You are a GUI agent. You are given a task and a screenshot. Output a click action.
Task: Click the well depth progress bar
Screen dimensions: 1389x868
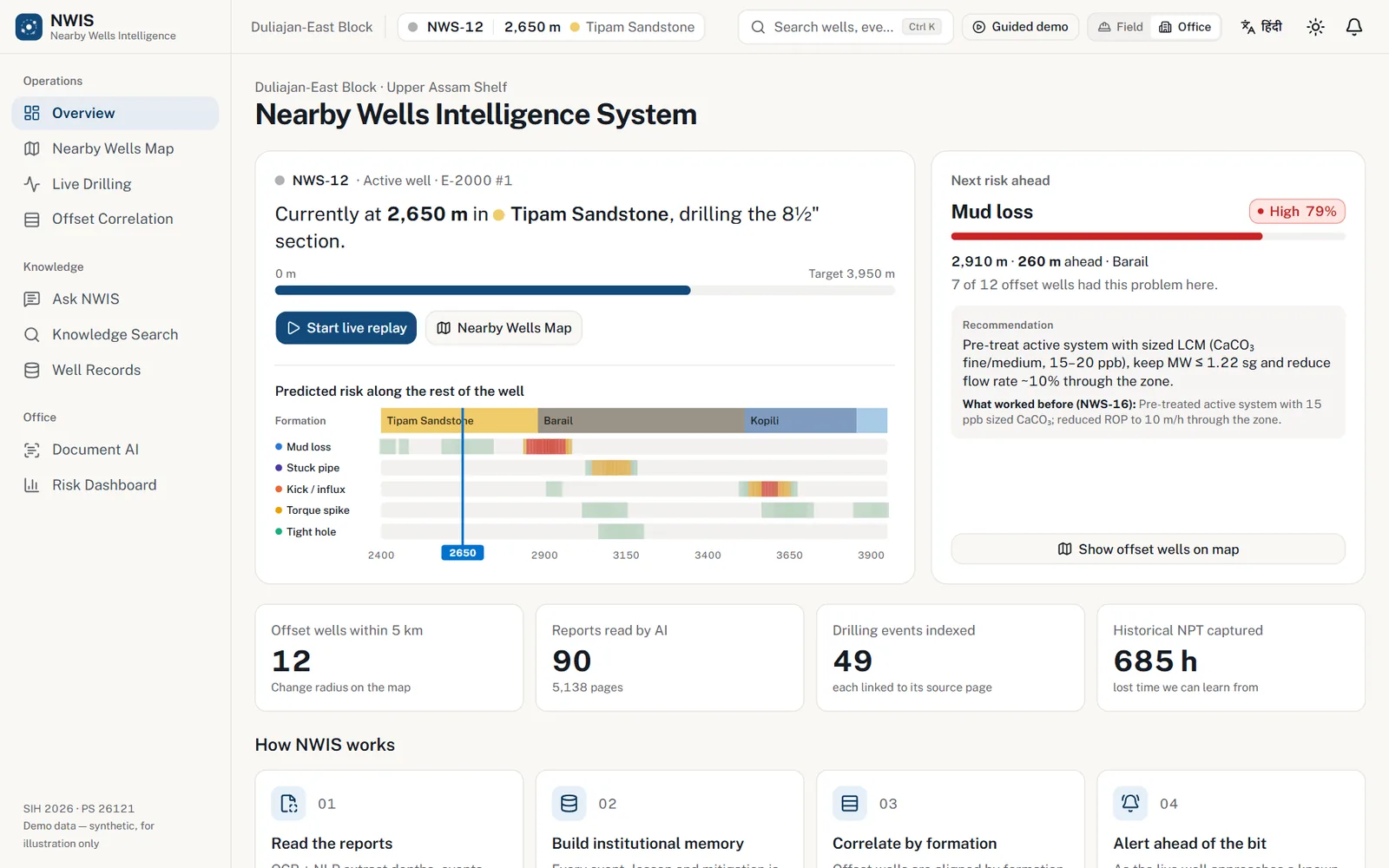coord(585,291)
